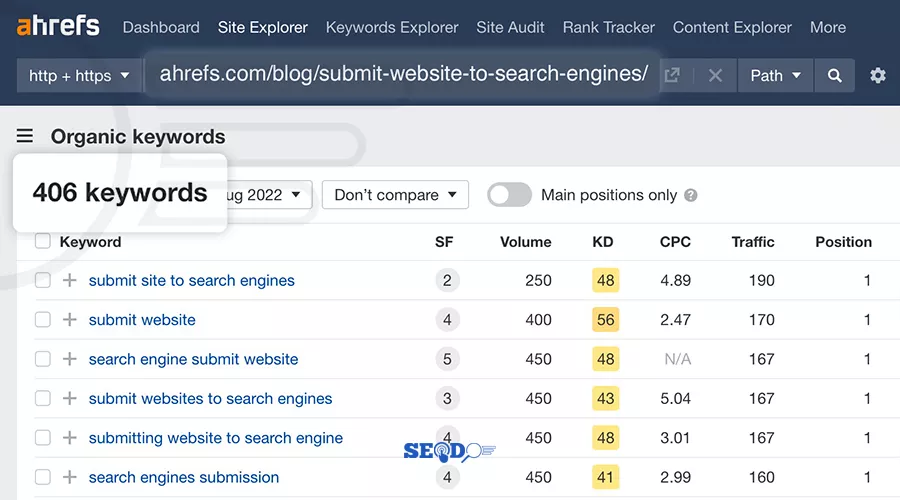
Task: Toggle Main positions only switch
Action: 509,195
